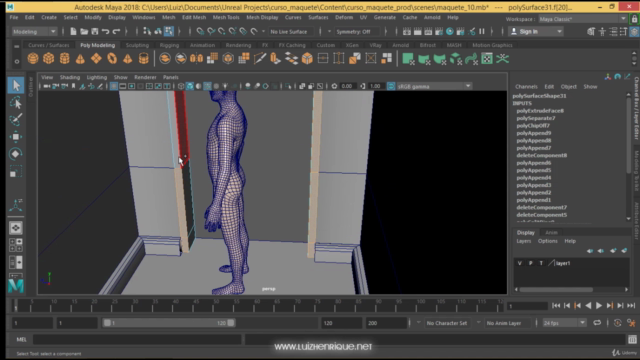
Task: Click the Undo arrow icon
Action: point(106,31)
